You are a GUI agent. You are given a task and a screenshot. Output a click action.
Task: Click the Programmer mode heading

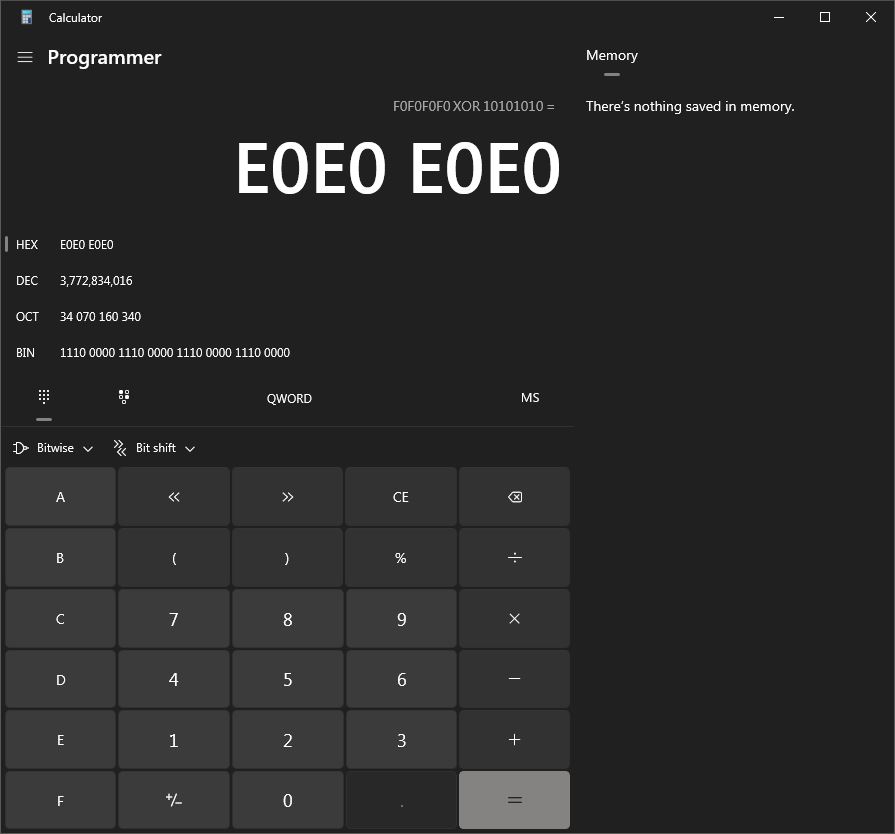[x=104, y=57]
